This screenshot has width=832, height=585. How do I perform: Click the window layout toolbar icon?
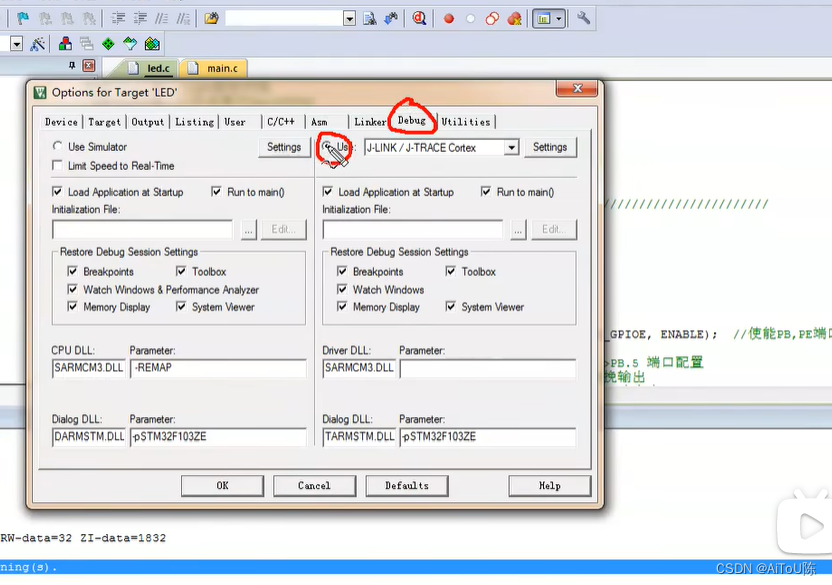pyautogui.click(x=543, y=19)
